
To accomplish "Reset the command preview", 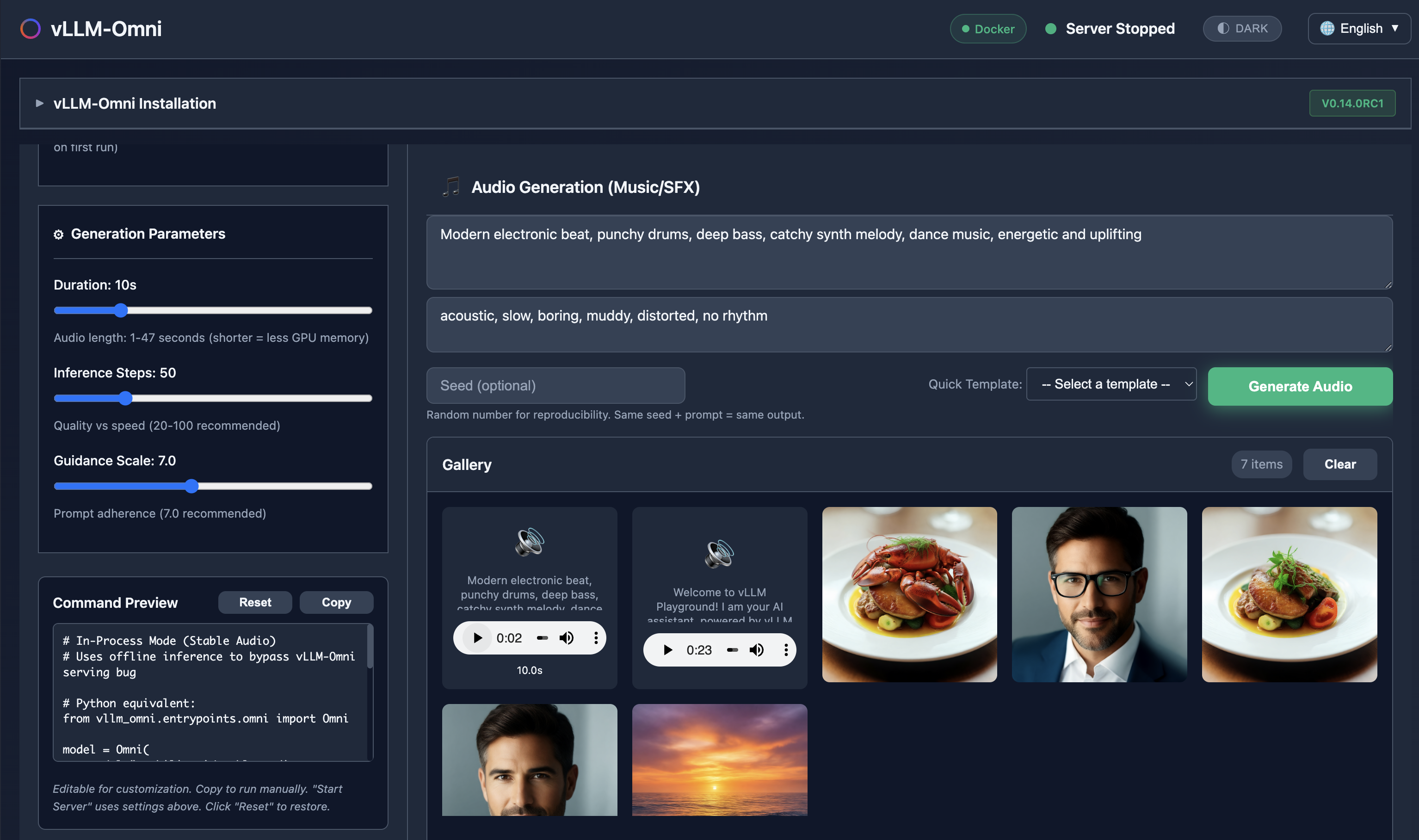I will click(255, 602).
